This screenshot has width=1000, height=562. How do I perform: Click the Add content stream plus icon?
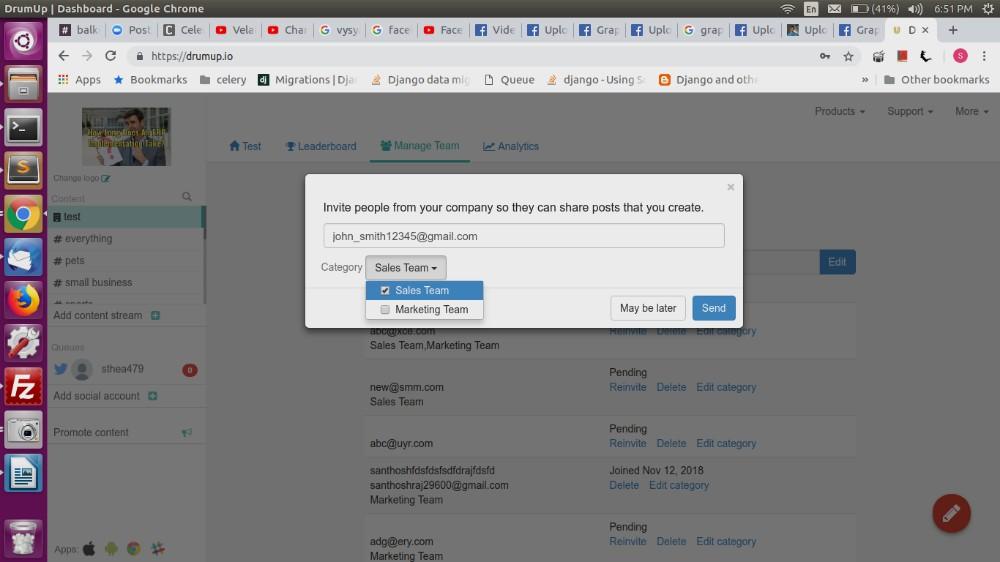(155, 315)
